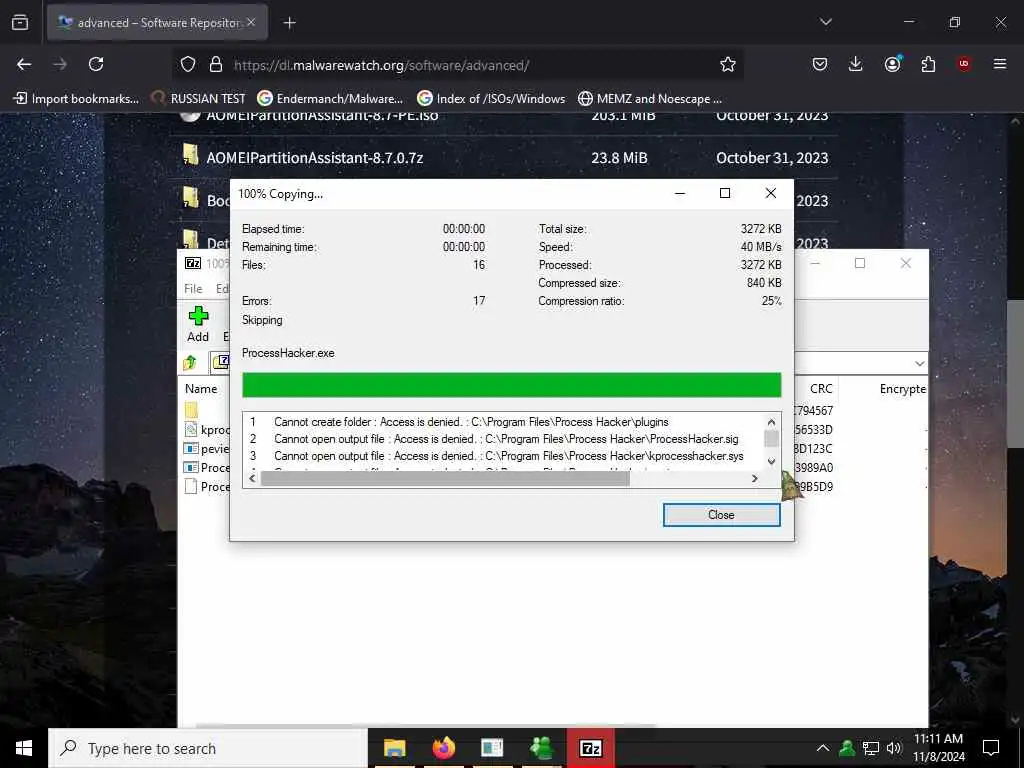Open File Explorer from the taskbar
Screen dimensions: 1024x768
[394, 748]
